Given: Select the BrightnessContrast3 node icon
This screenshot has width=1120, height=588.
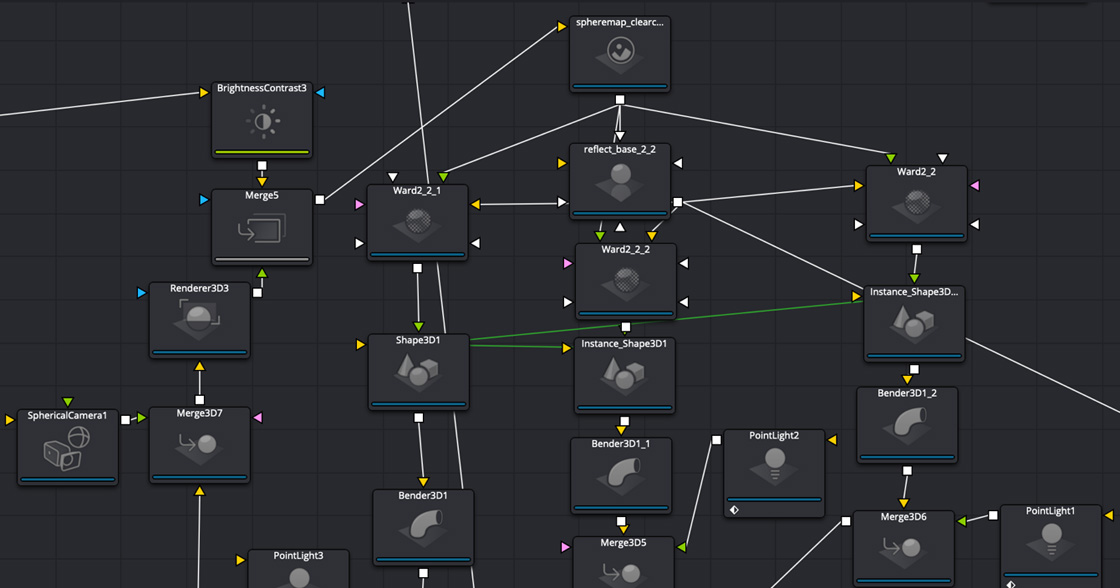Looking at the screenshot, I should pyautogui.click(x=262, y=122).
